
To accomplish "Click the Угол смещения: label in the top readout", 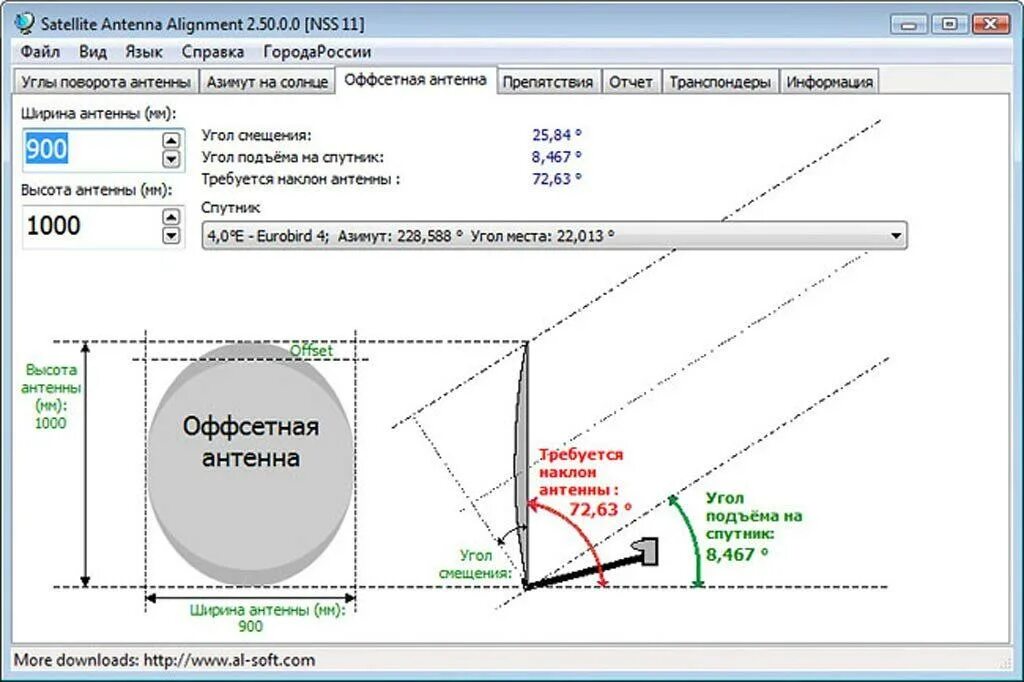I will click(257, 135).
